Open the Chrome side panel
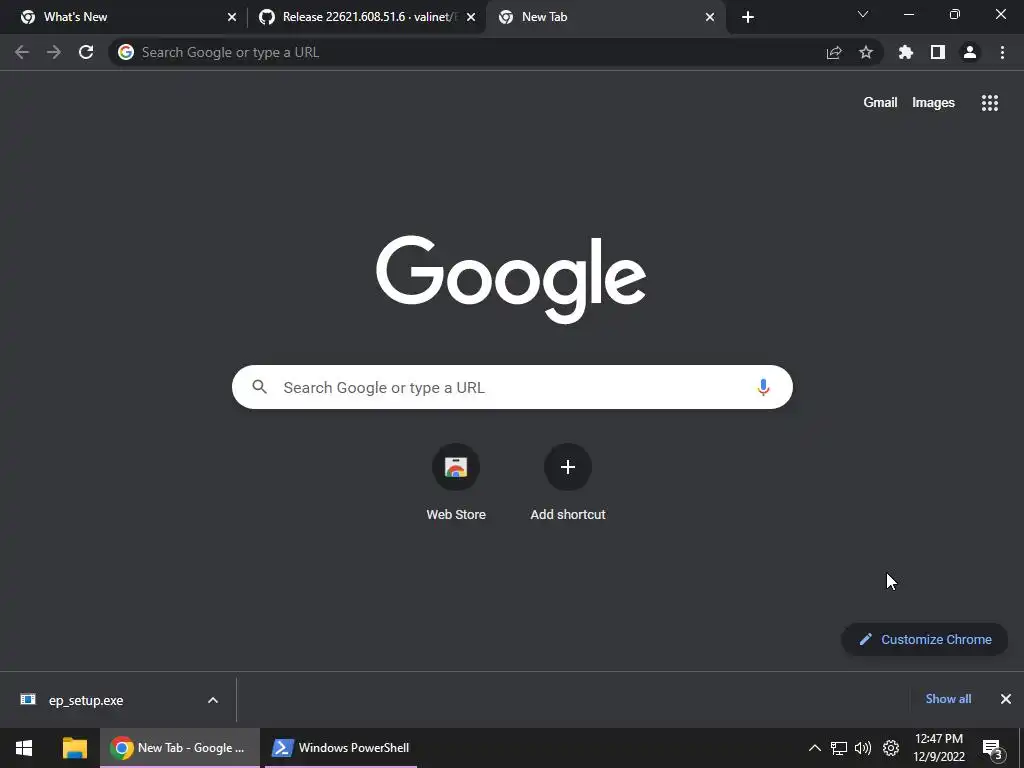 (x=938, y=52)
